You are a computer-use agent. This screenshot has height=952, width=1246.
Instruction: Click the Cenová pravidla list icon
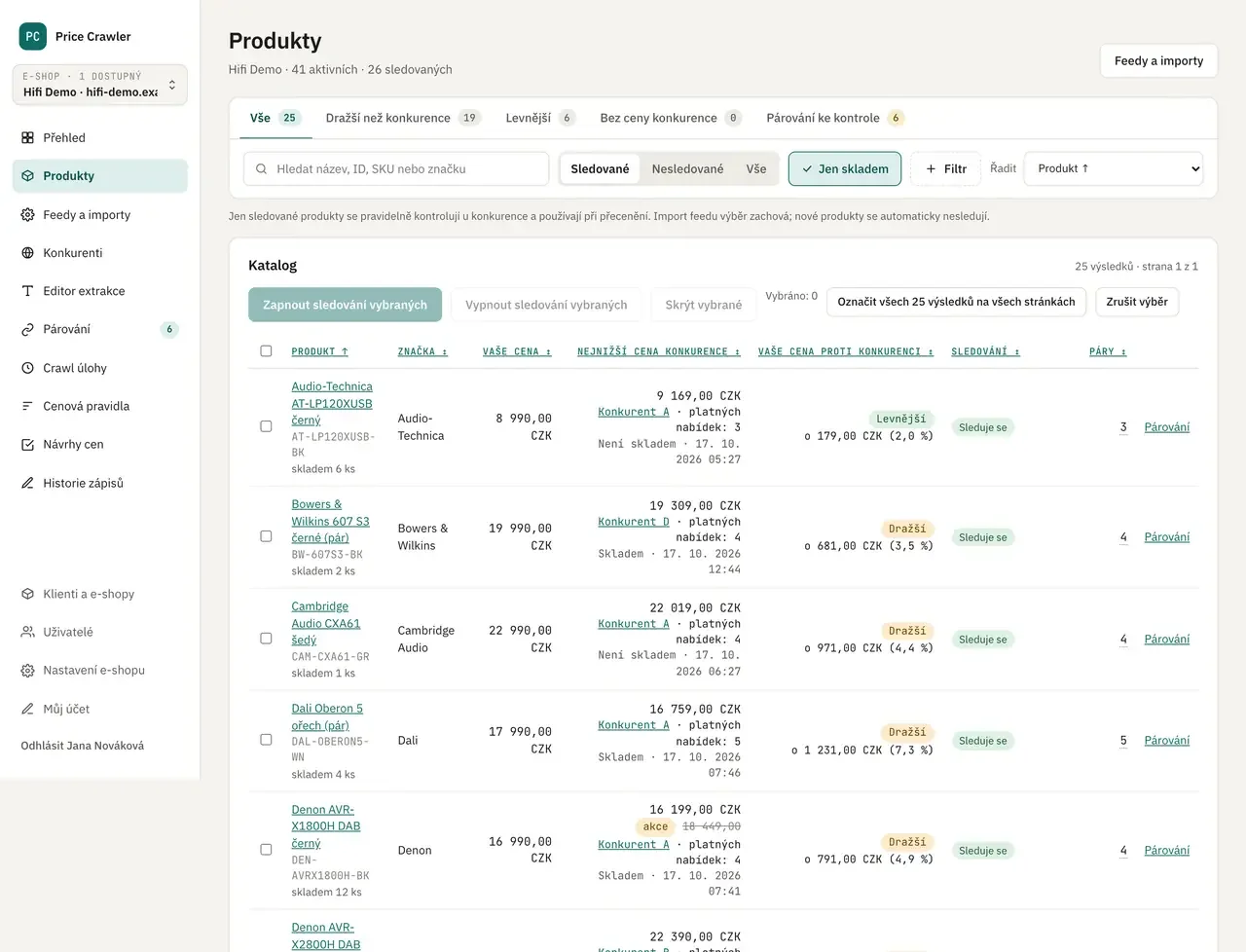pos(27,406)
